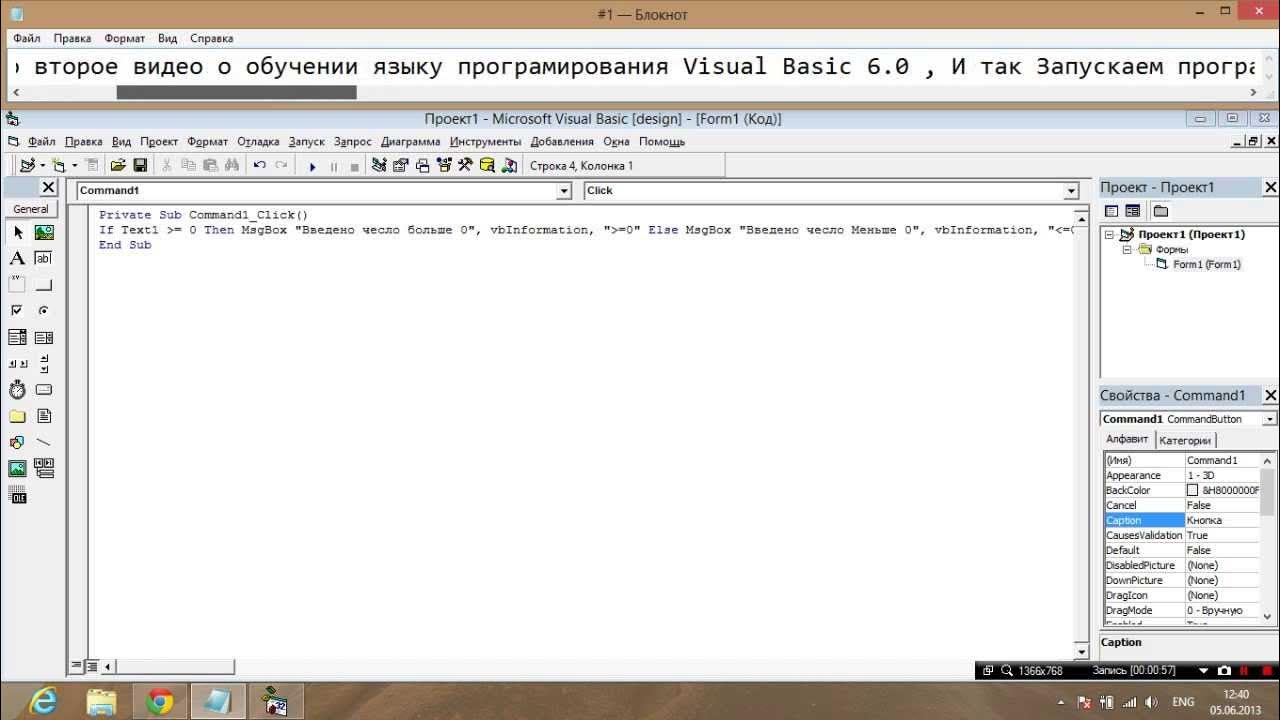1280x720 pixels.
Task: Switch to the Алфавит properties tab
Action: pyautogui.click(x=1127, y=440)
